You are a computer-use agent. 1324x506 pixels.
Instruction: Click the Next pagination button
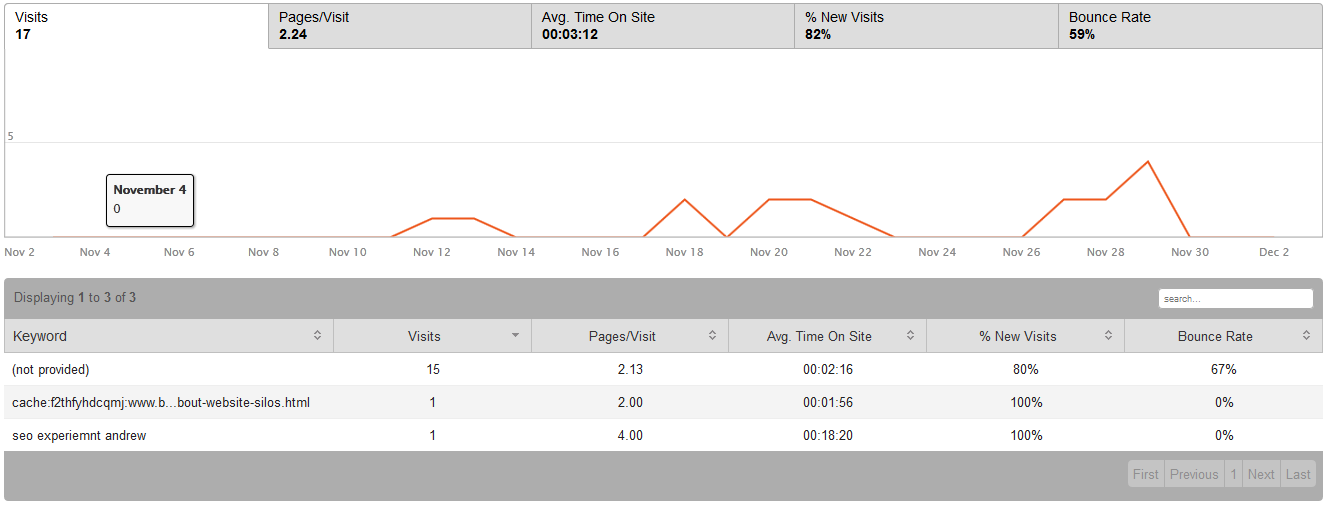click(x=1261, y=475)
